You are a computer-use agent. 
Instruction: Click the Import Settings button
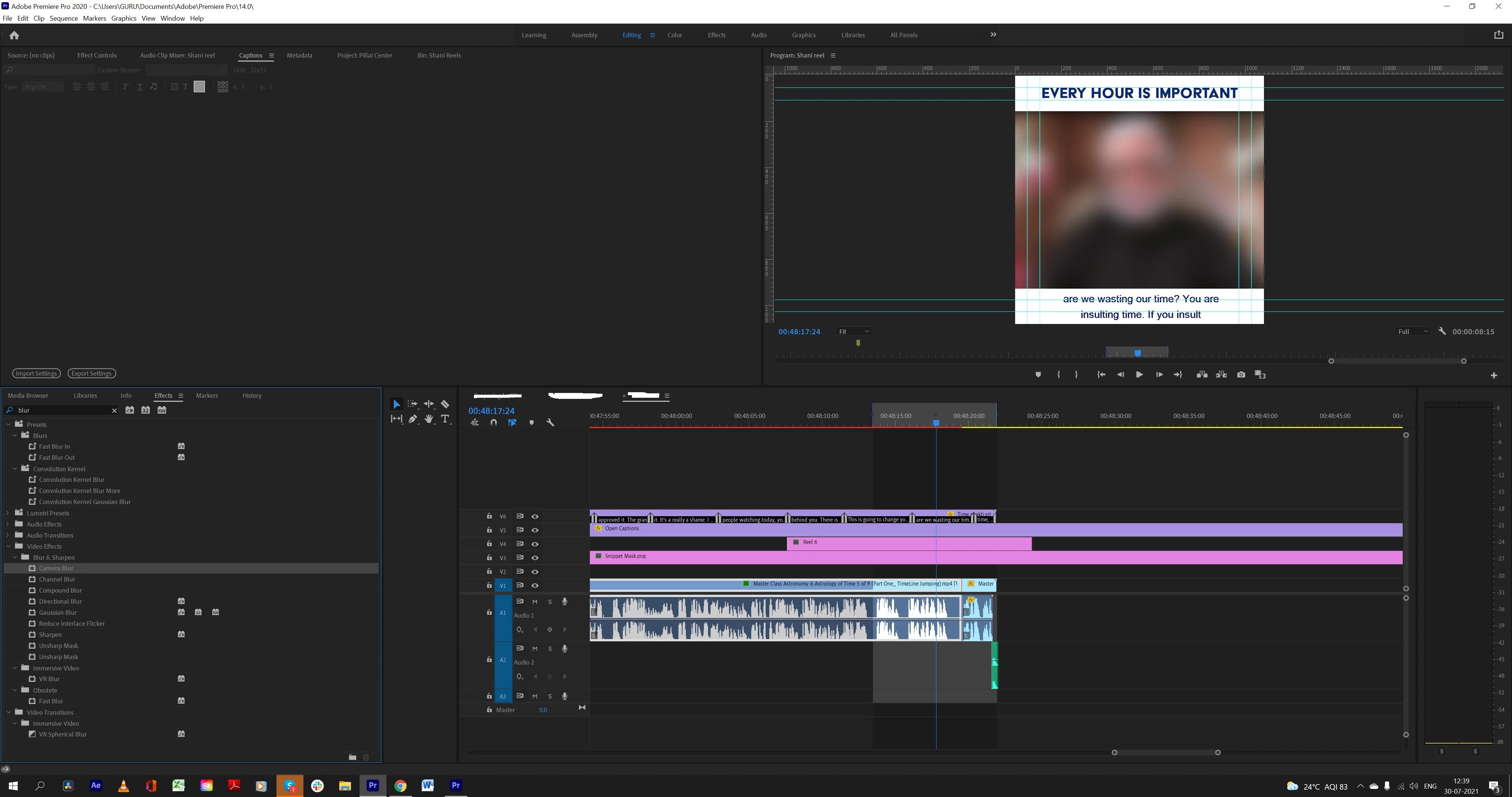click(x=36, y=373)
